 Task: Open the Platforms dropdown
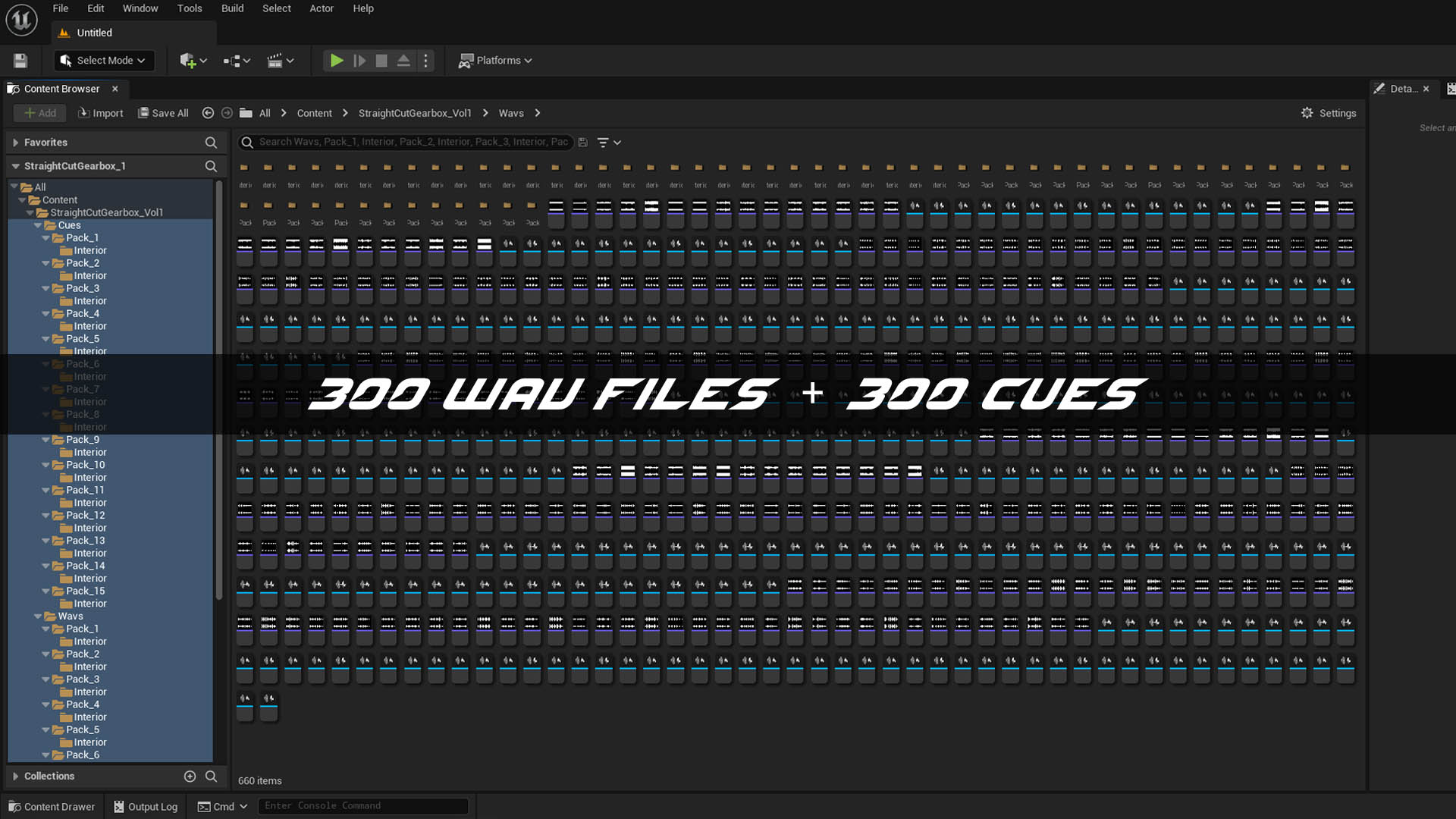point(496,61)
